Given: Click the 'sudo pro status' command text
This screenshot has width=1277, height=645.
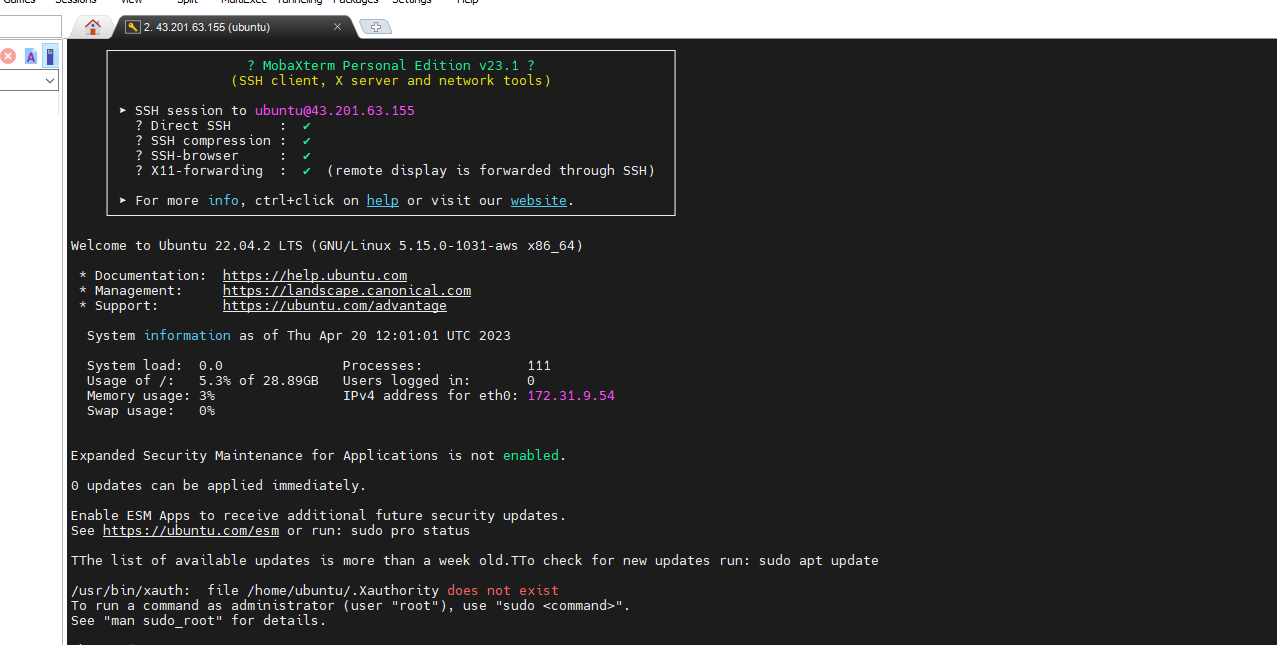Looking at the screenshot, I should pos(411,530).
